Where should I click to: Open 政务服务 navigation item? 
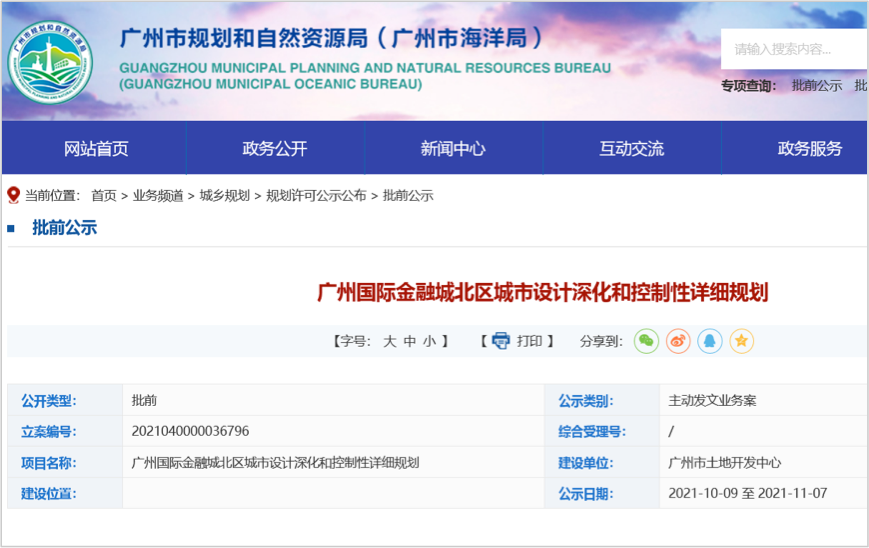pyautogui.click(x=810, y=149)
